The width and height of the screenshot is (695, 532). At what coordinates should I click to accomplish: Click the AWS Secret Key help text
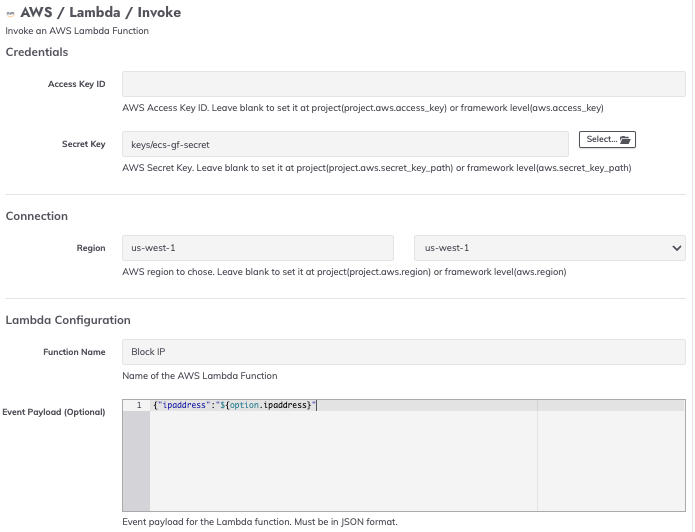(377, 168)
